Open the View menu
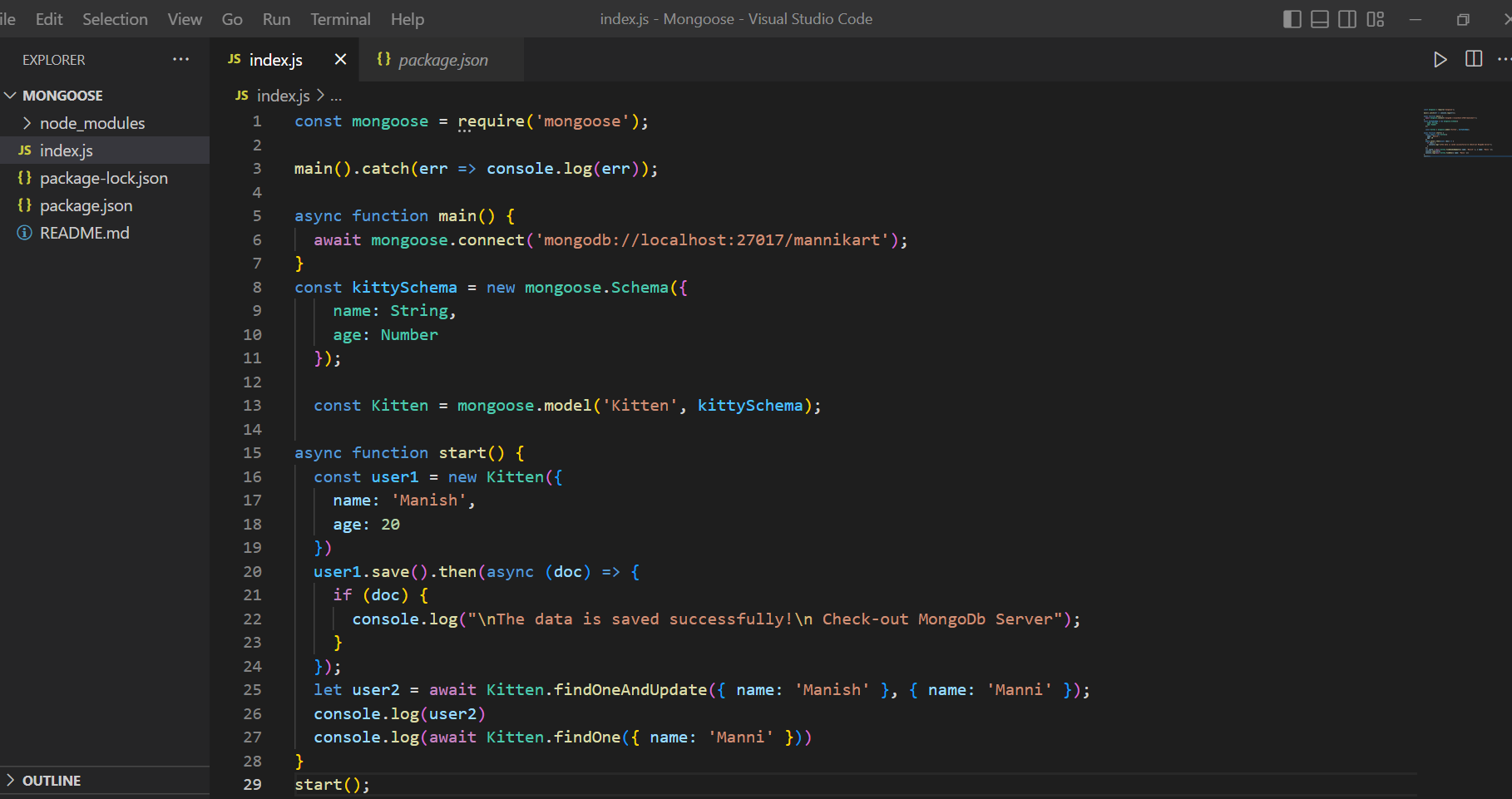 point(185,19)
